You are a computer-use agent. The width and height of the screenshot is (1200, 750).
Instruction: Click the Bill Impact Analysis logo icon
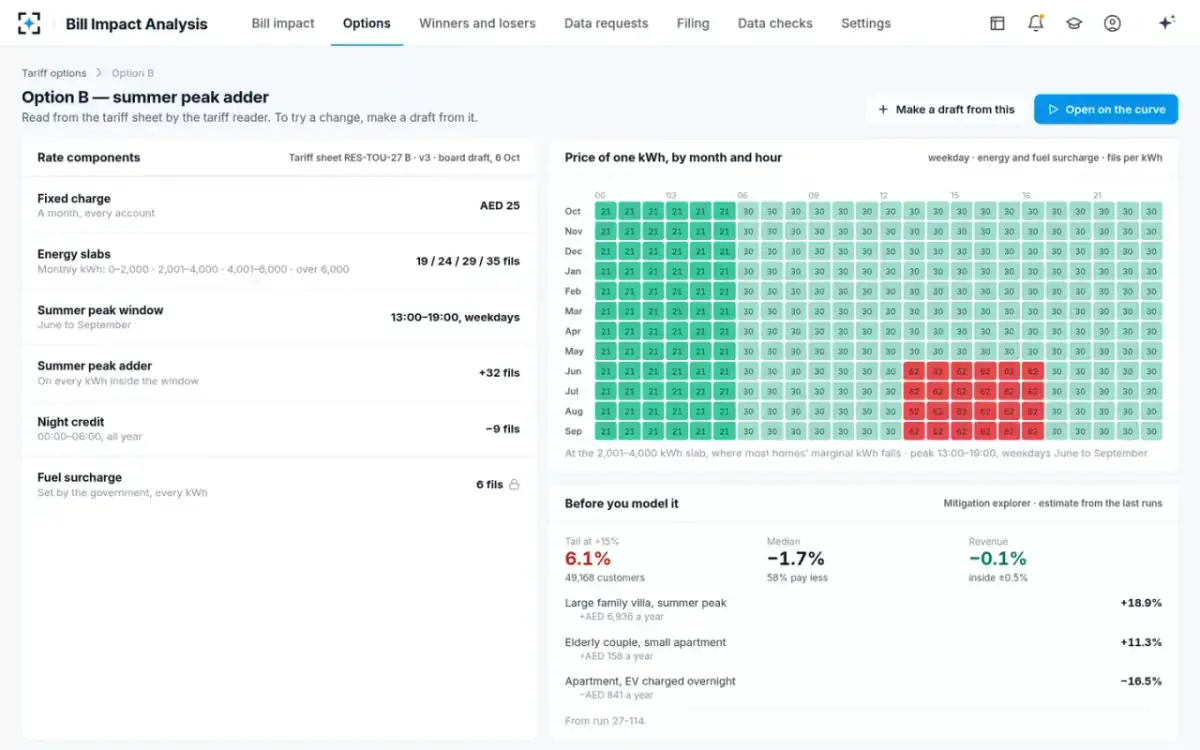tap(30, 23)
